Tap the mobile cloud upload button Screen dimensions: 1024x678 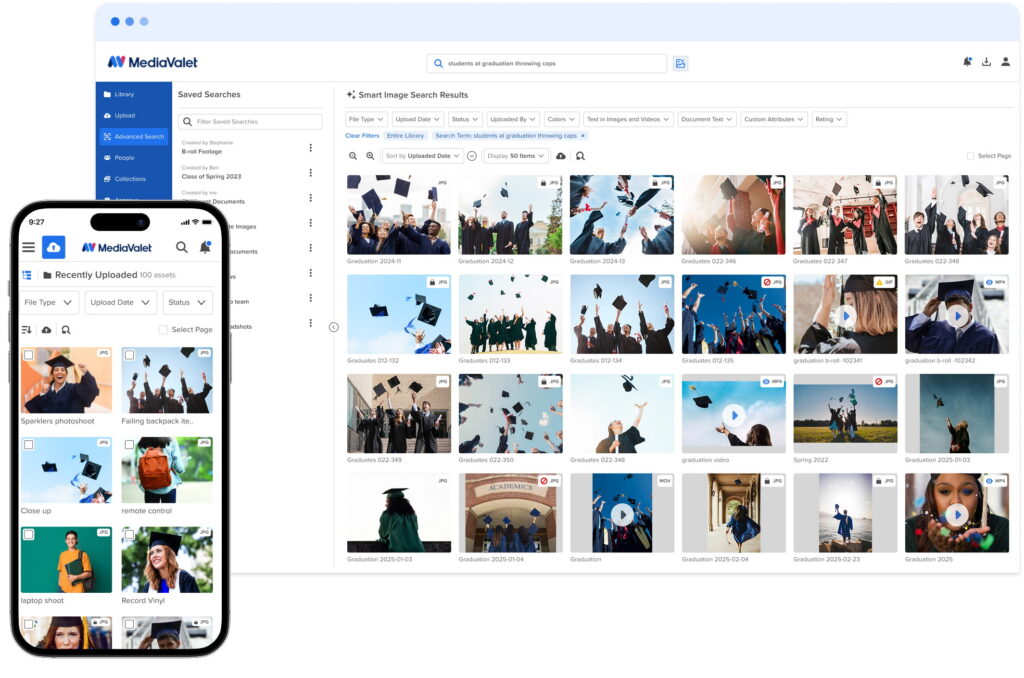tap(54, 247)
